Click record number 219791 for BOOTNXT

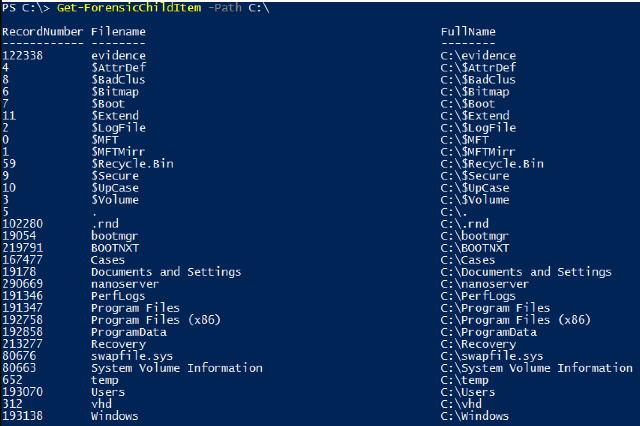click(22, 248)
